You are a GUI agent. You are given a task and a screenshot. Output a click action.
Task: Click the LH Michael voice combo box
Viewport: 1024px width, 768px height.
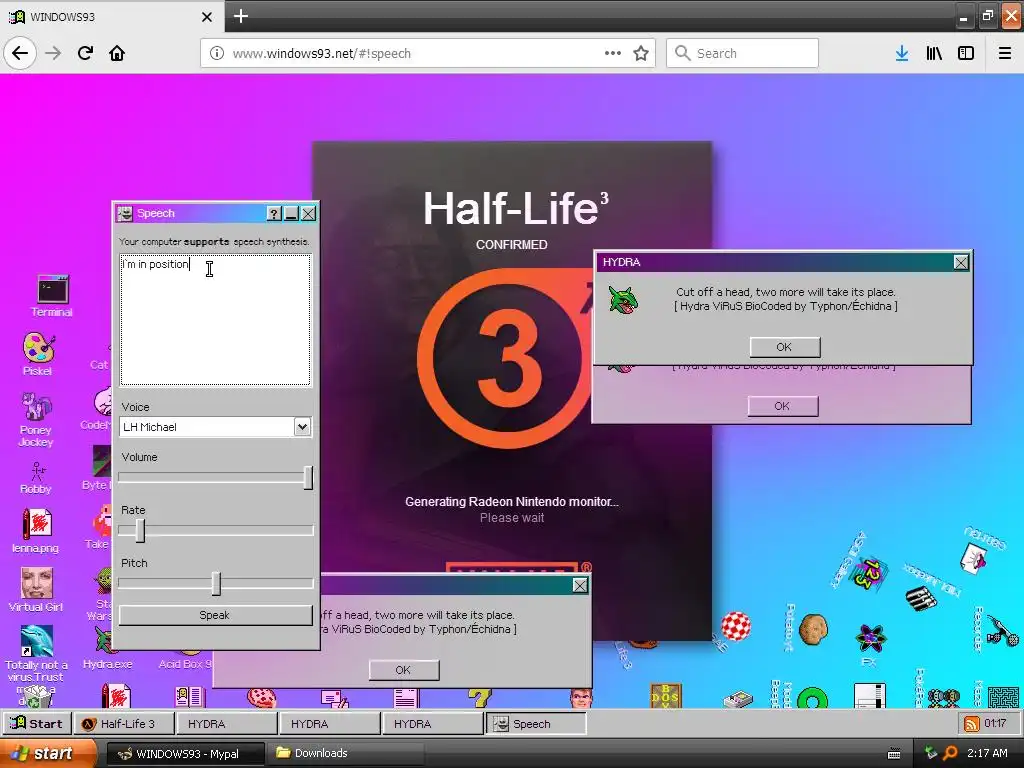(216, 427)
